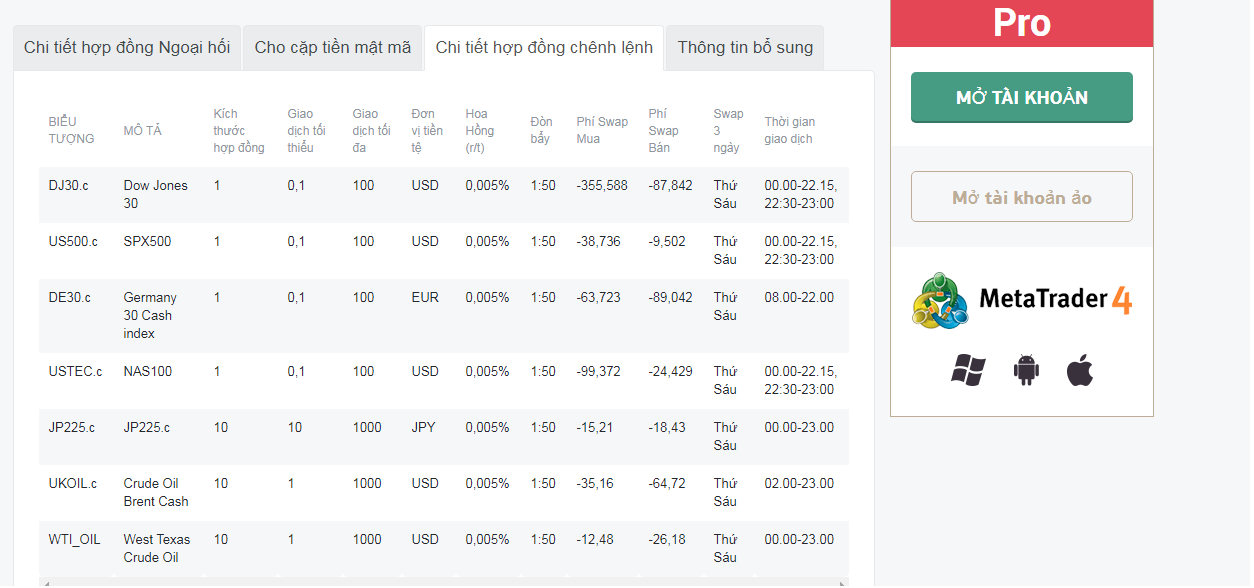Open the Cho cặp tiền mật mã tab
Viewport: 1254px width, 588px height.
(332, 48)
